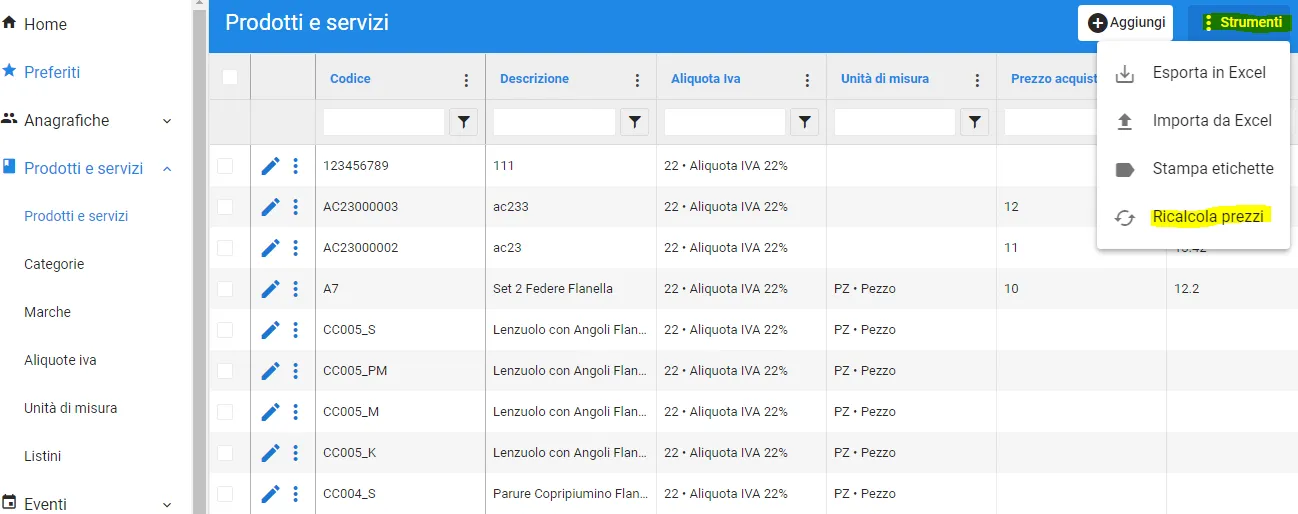The image size is (1298, 514).
Task: Open row actions menu for AC23000003
Action: pos(295,207)
